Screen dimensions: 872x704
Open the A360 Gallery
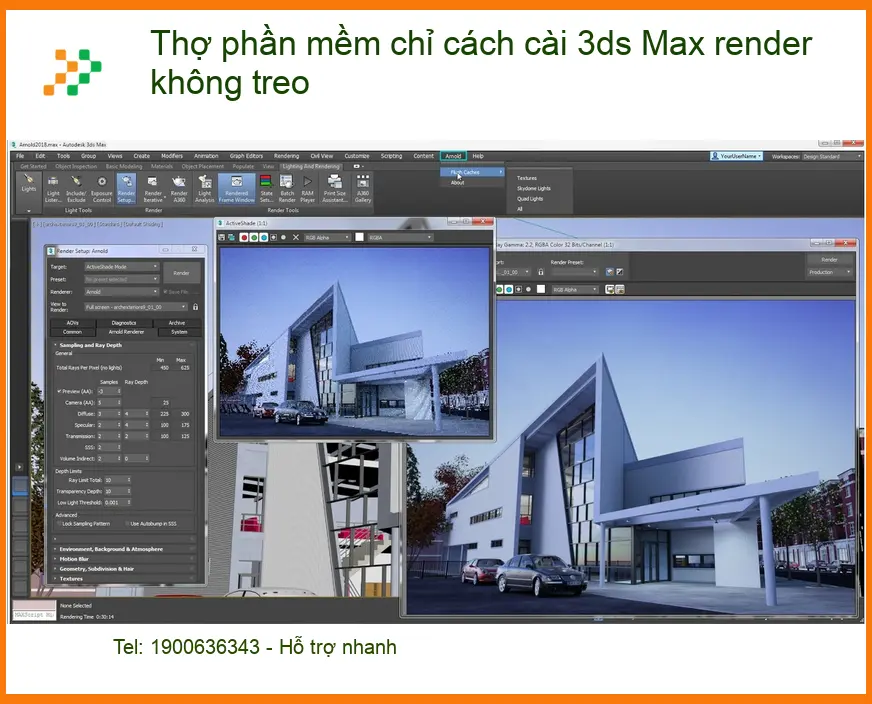tap(363, 189)
